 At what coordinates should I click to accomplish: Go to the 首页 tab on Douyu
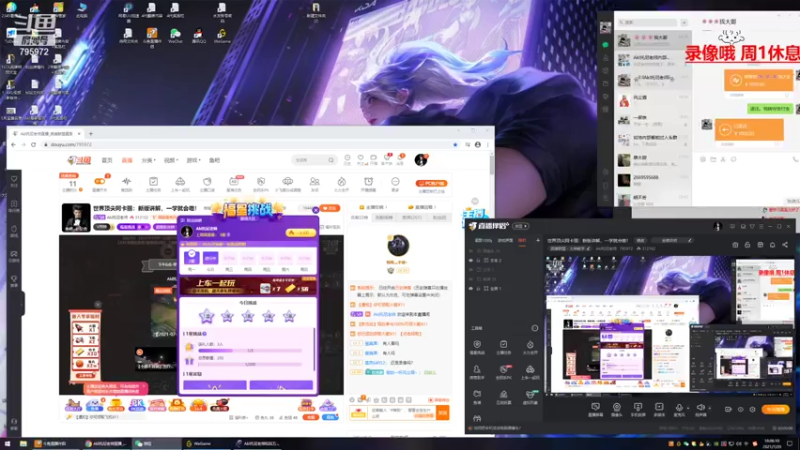click(107, 160)
